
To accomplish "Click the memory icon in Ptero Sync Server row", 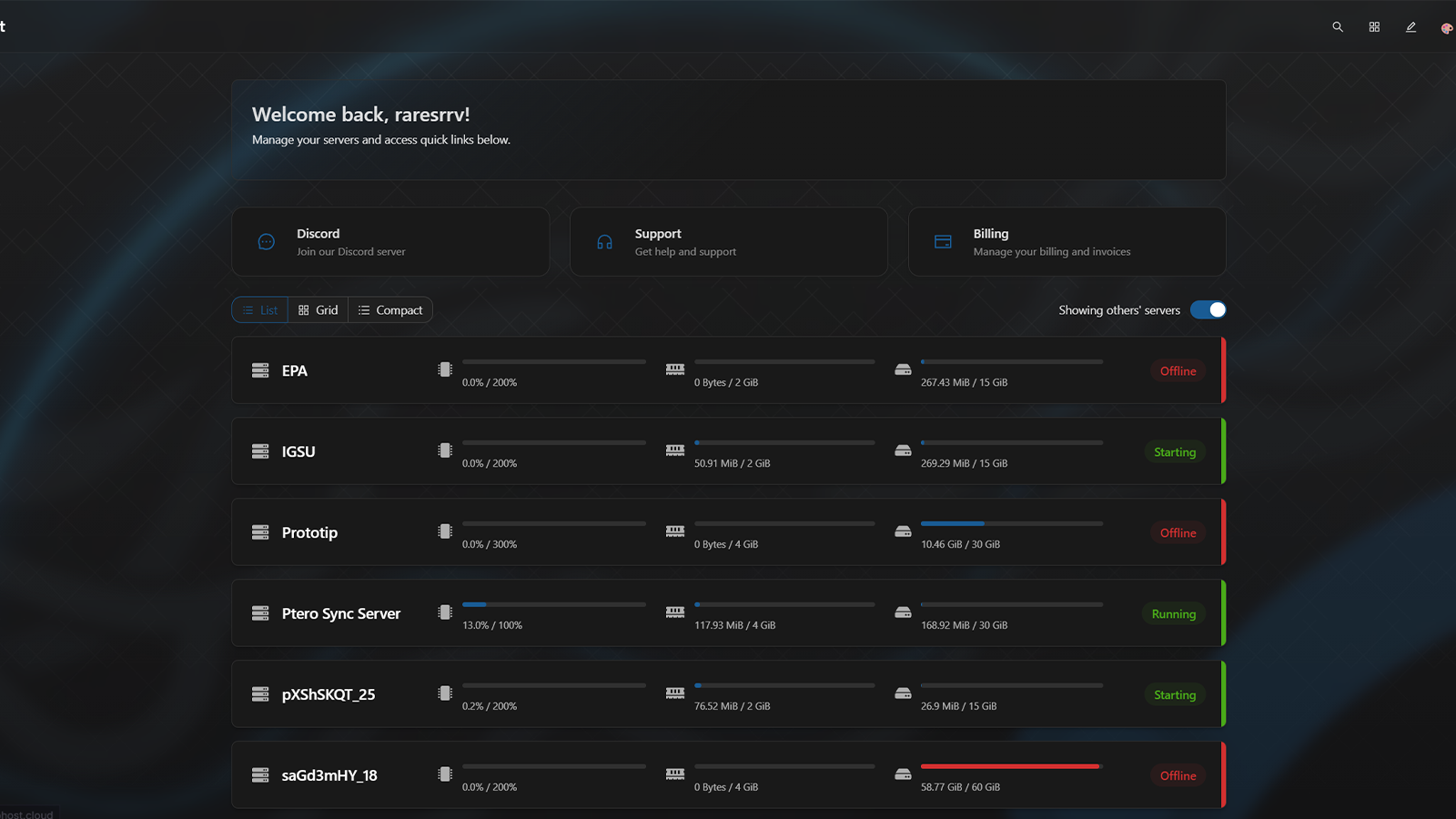I will [x=675, y=612].
